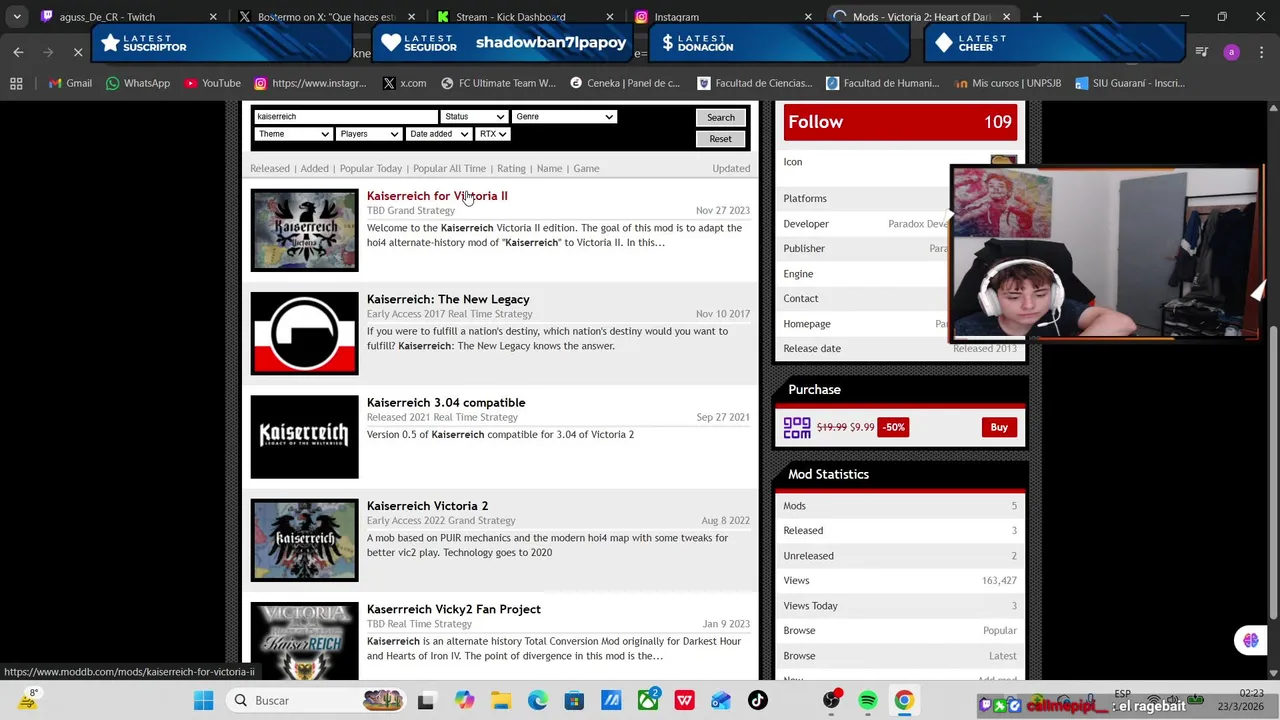Image resolution: width=1280 pixels, height=720 pixels.
Task: Expand the Genre filter dropdown
Action: [x=564, y=116]
